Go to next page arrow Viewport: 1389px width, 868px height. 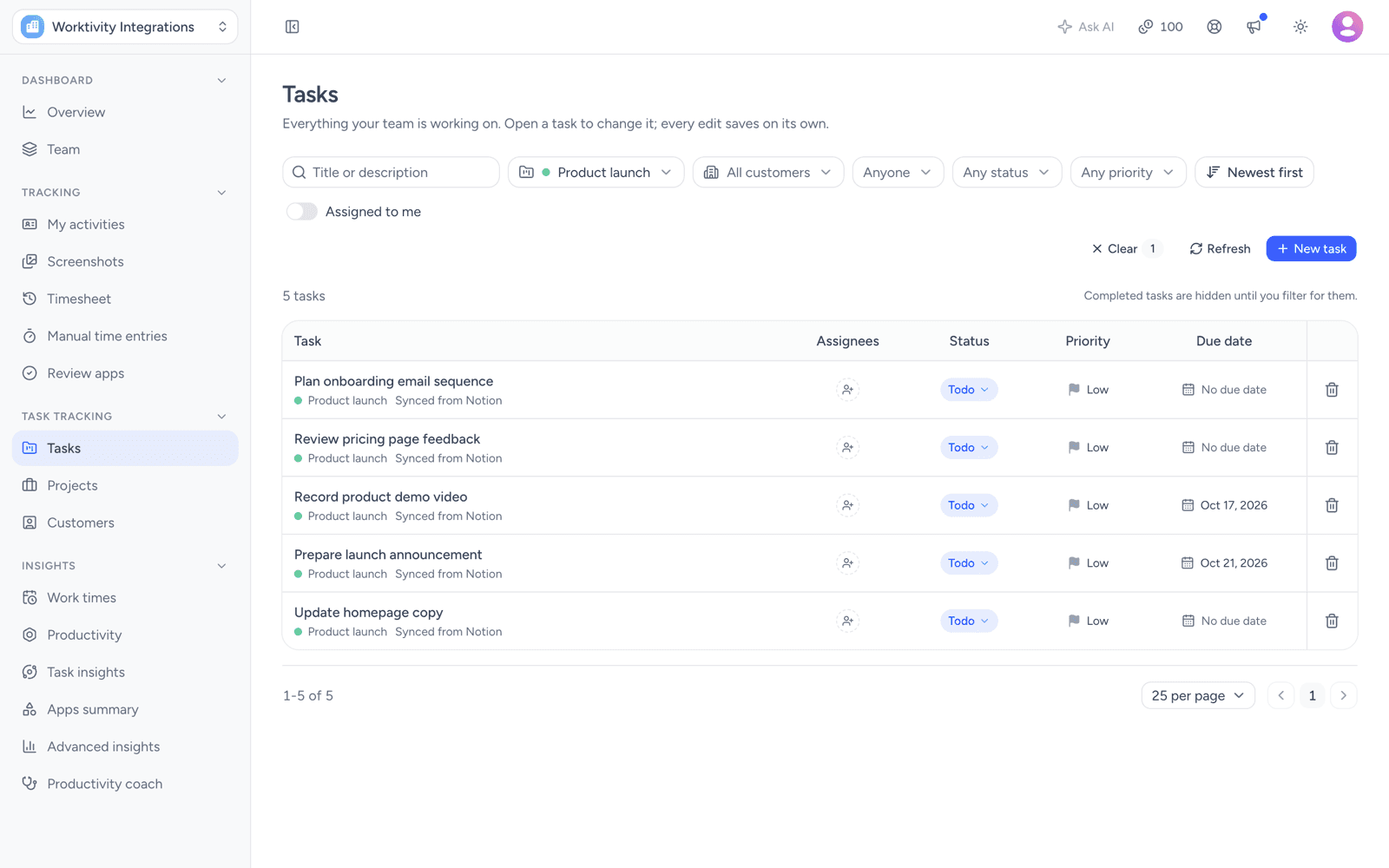[1344, 695]
